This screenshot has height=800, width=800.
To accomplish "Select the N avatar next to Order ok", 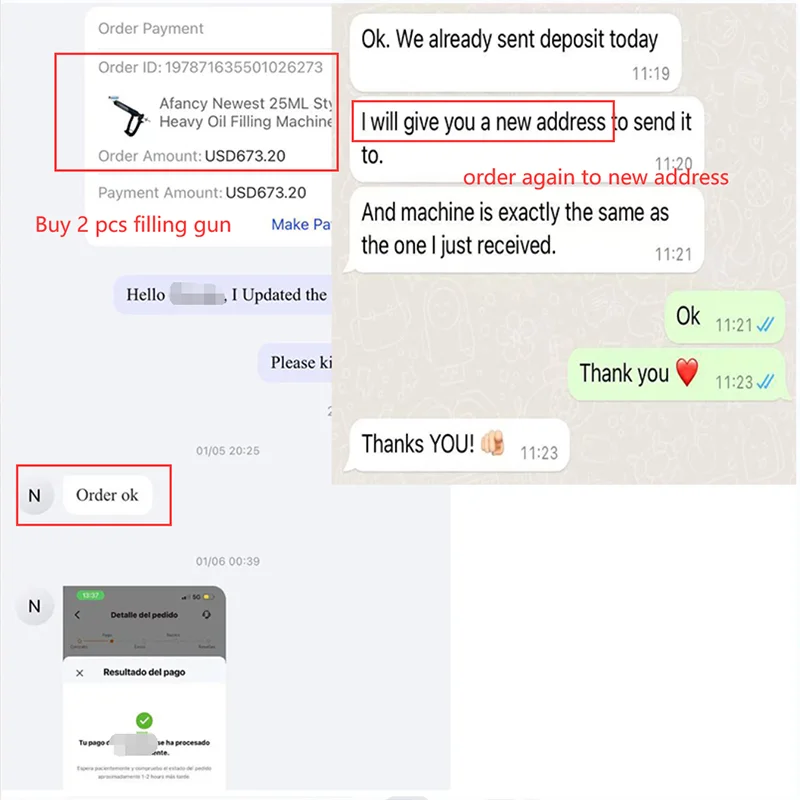I will pos(35,495).
